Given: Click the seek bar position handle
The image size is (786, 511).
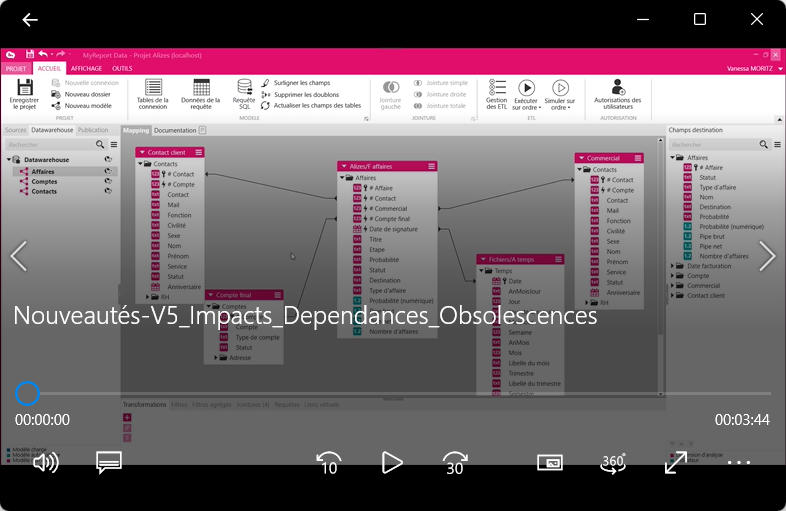Looking at the screenshot, I should click(28, 393).
